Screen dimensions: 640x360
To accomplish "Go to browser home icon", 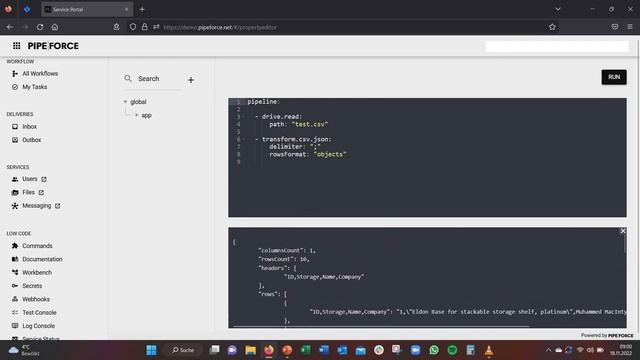I will (55, 27).
